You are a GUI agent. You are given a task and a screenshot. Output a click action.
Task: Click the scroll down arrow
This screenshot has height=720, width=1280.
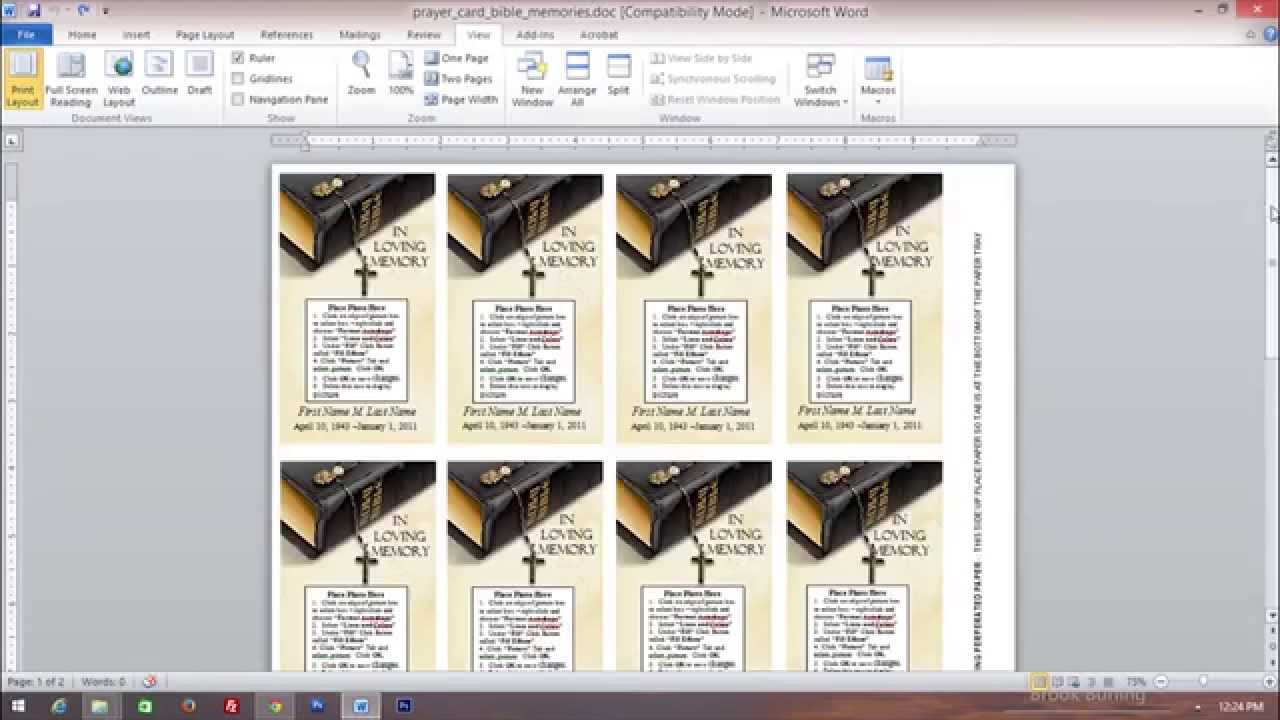[x=1272, y=616]
